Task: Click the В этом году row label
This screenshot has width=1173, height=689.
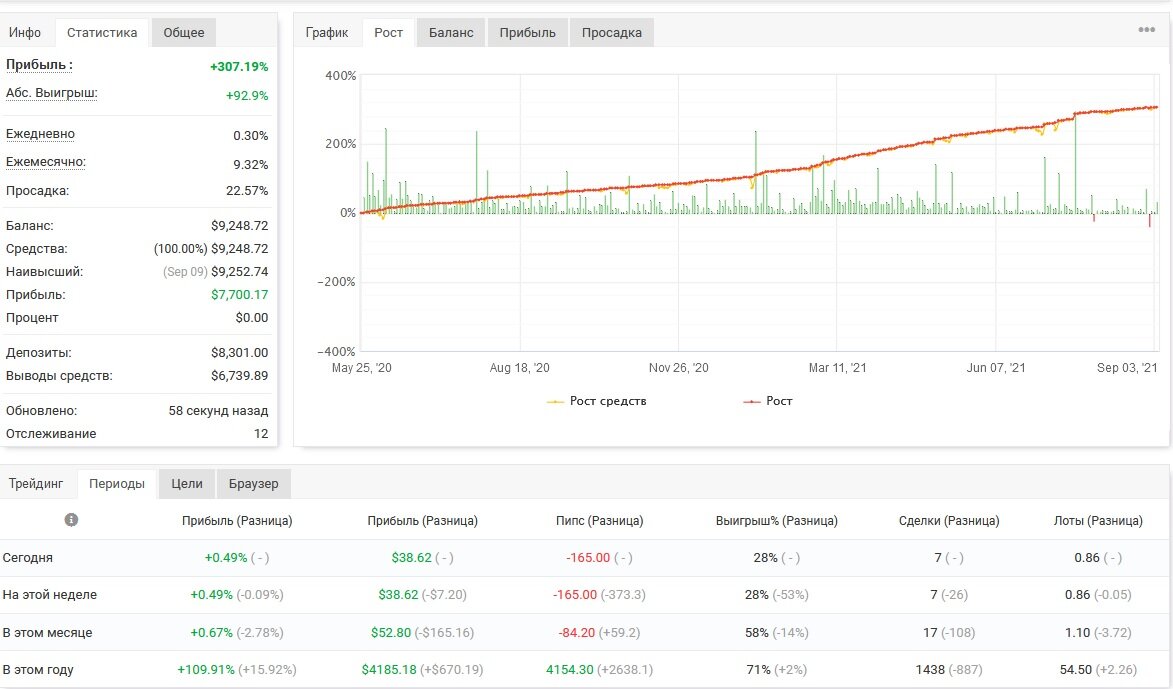Action: click(x=38, y=670)
